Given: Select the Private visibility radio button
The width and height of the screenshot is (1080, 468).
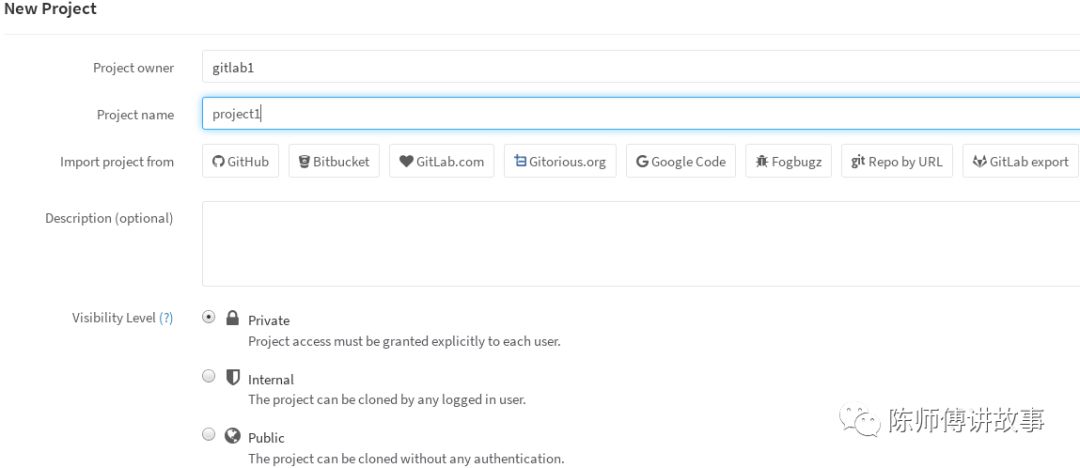Looking at the screenshot, I should [x=208, y=317].
